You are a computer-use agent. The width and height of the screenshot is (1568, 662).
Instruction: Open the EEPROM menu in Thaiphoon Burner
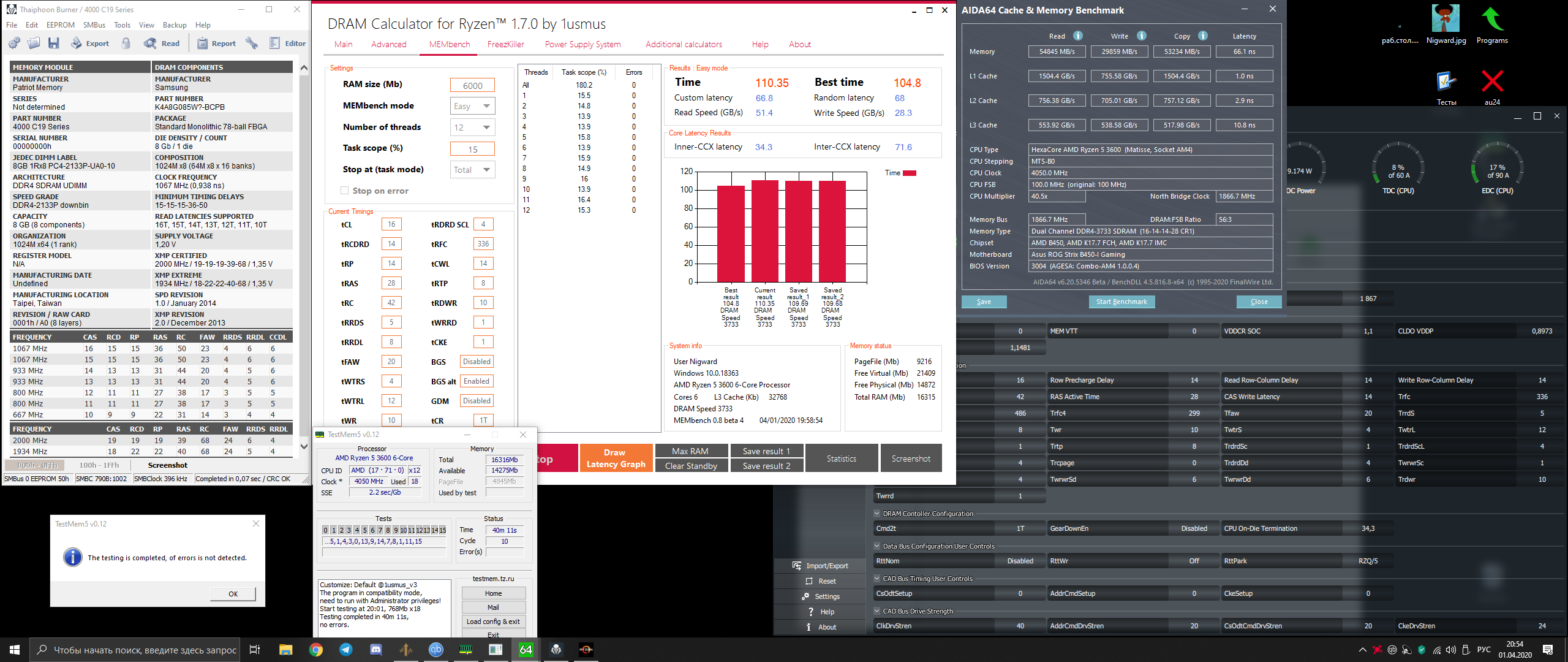pyautogui.click(x=60, y=25)
